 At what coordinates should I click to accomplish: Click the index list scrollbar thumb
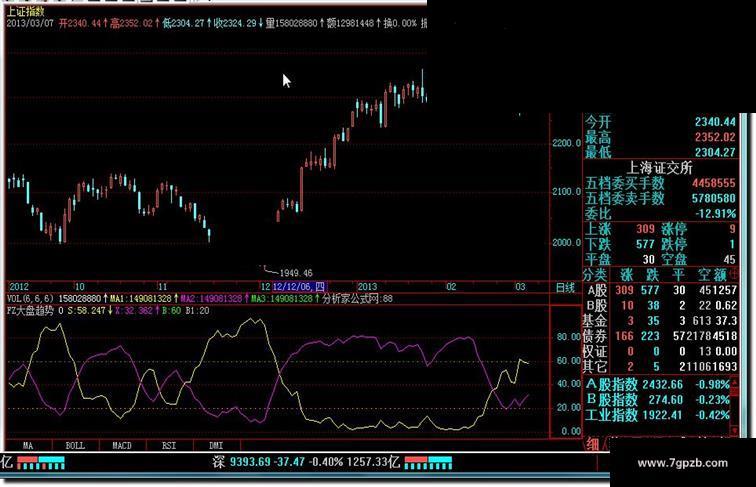[734, 391]
